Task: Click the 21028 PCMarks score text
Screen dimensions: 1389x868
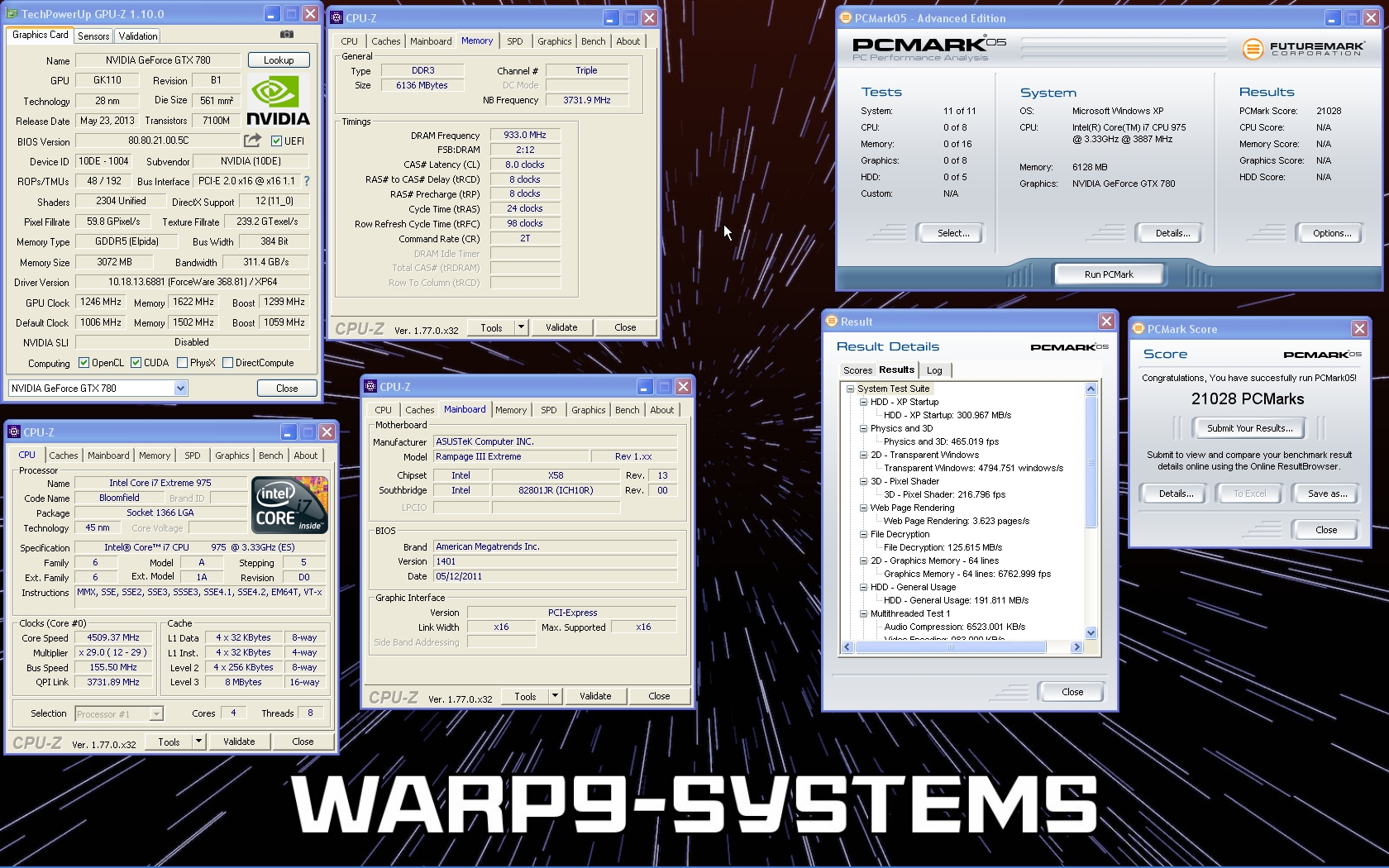Action: tap(1248, 398)
